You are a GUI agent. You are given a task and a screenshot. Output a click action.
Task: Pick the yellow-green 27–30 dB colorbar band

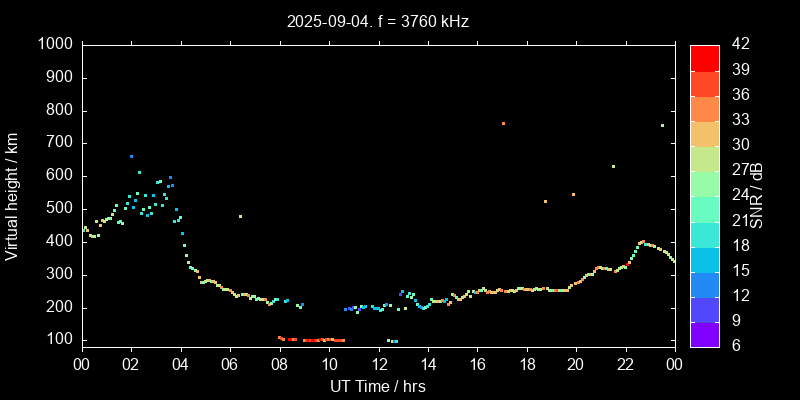pyautogui.click(x=705, y=158)
